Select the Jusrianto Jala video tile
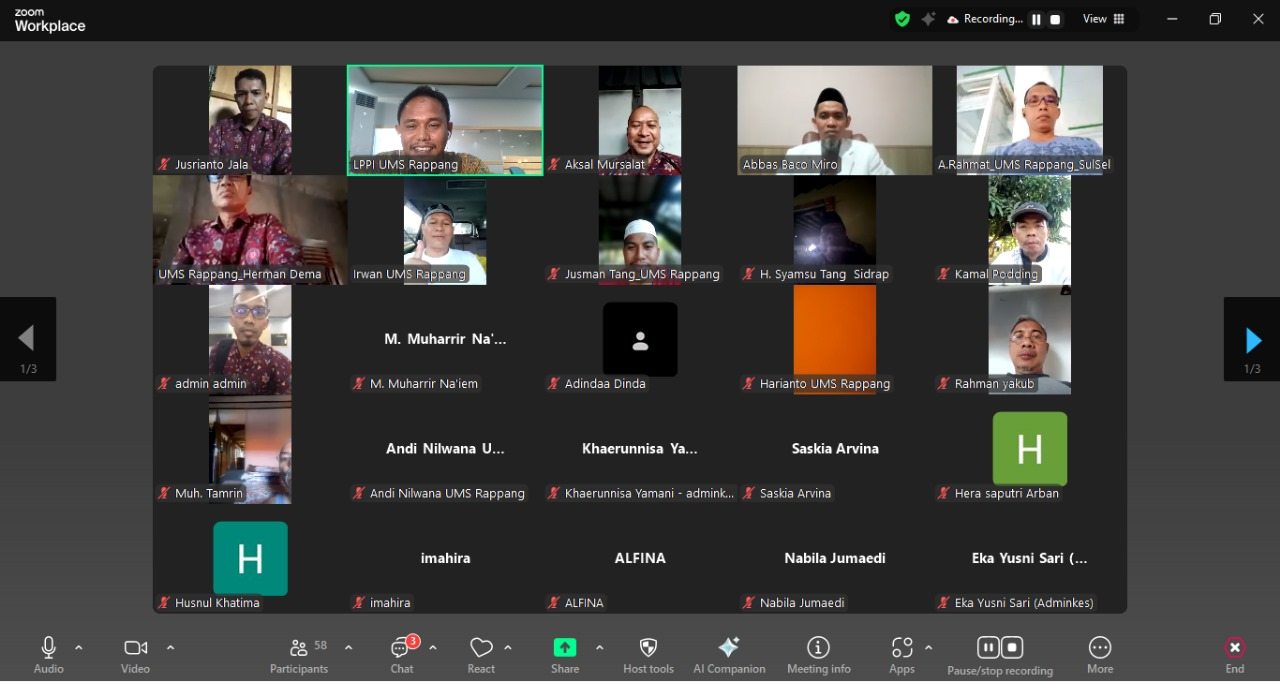The image size is (1280, 682). (x=250, y=120)
